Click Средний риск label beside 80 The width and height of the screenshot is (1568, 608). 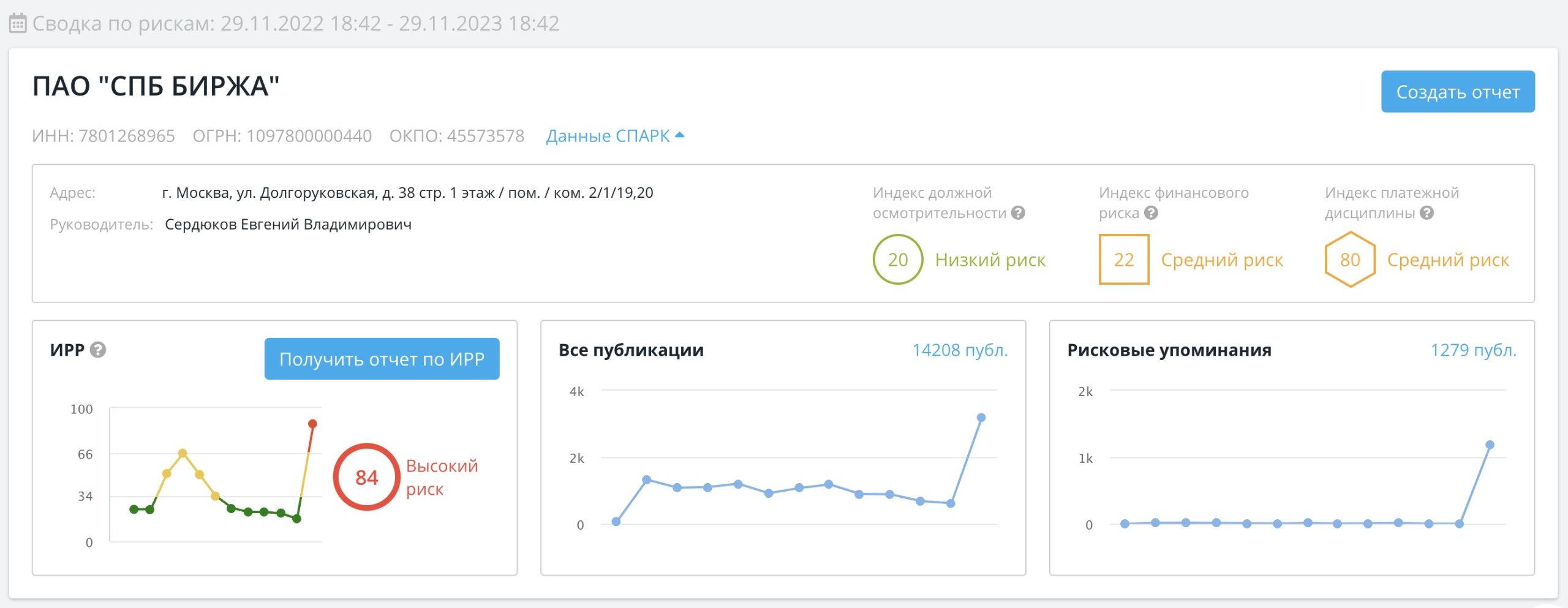coord(1448,260)
